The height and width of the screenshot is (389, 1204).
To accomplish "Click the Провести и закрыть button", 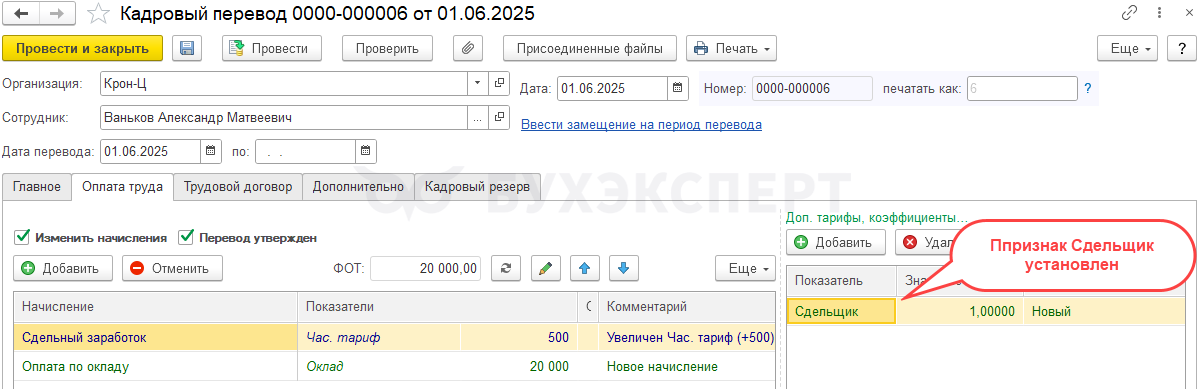I will 82,48.
